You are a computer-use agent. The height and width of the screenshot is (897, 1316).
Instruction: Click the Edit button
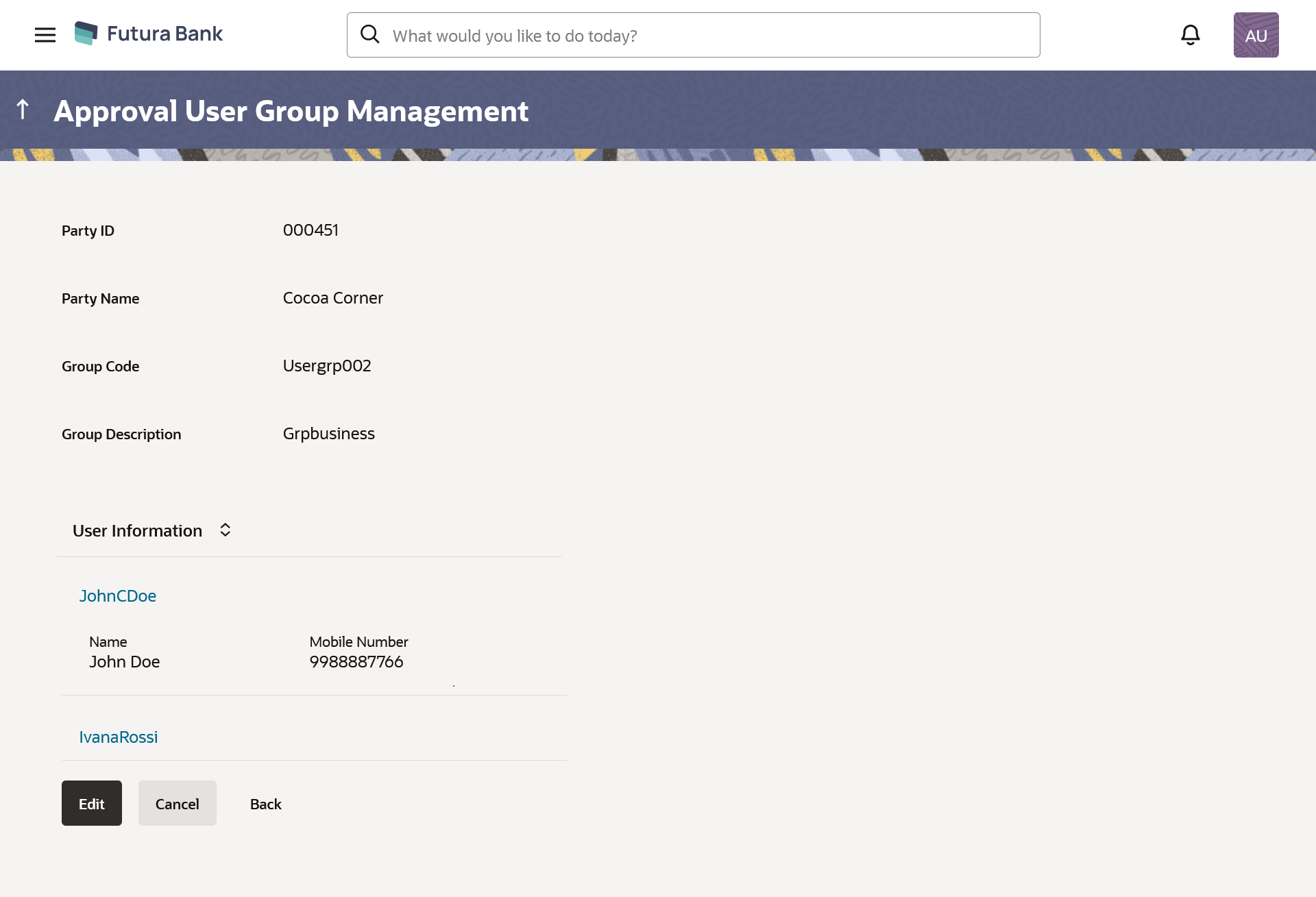(x=91, y=804)
